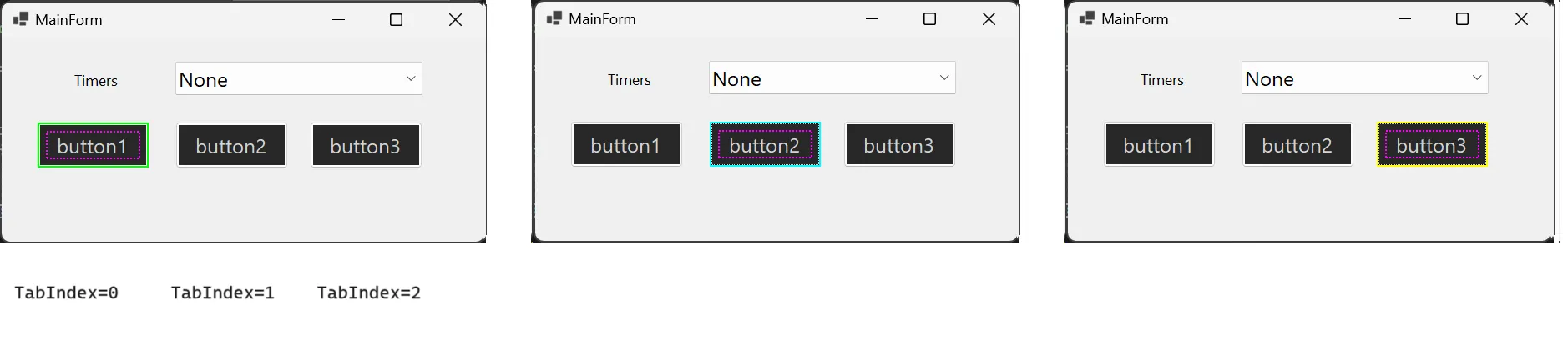Image resolution: width=1568 pixels, height=346 pixels.
Task: Click MainForm app icon in button2-focused window
Action: coord(554,18)
